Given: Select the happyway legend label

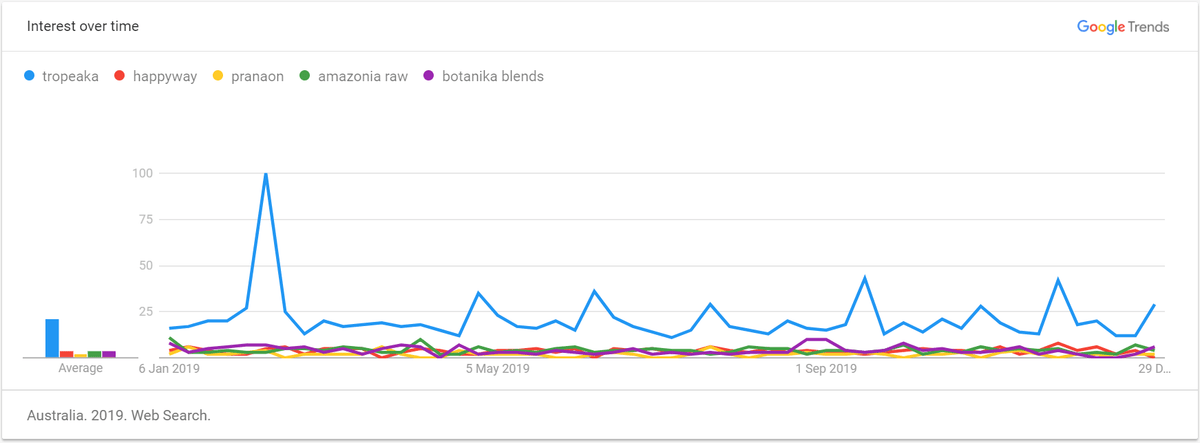Looking at the screenshot, I should (x=163, y=76).
